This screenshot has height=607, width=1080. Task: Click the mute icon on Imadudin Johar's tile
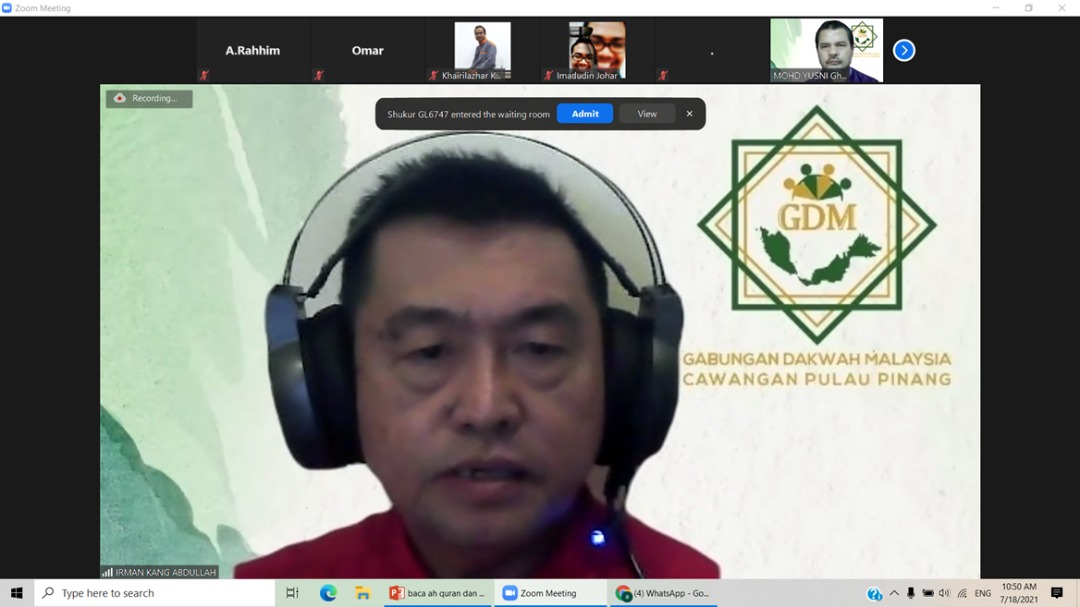pyautogui.click(x=548, y=74)
